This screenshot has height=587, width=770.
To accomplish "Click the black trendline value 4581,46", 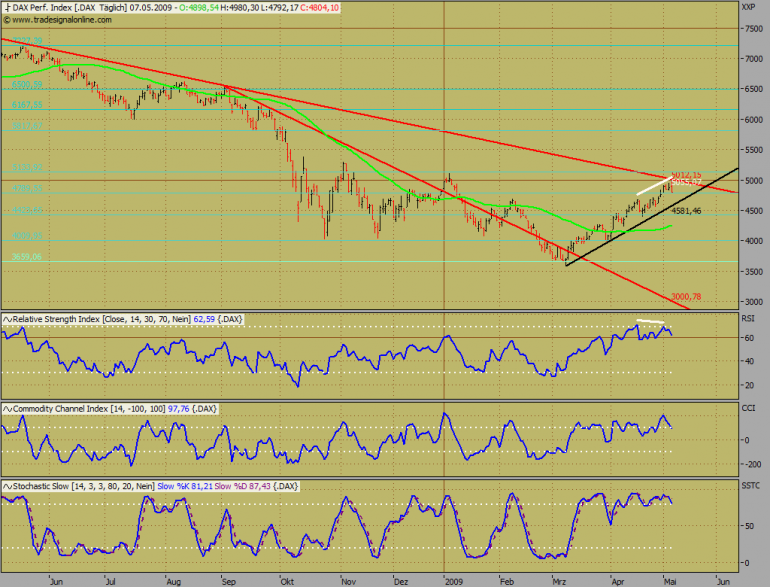I will [686, 211].
